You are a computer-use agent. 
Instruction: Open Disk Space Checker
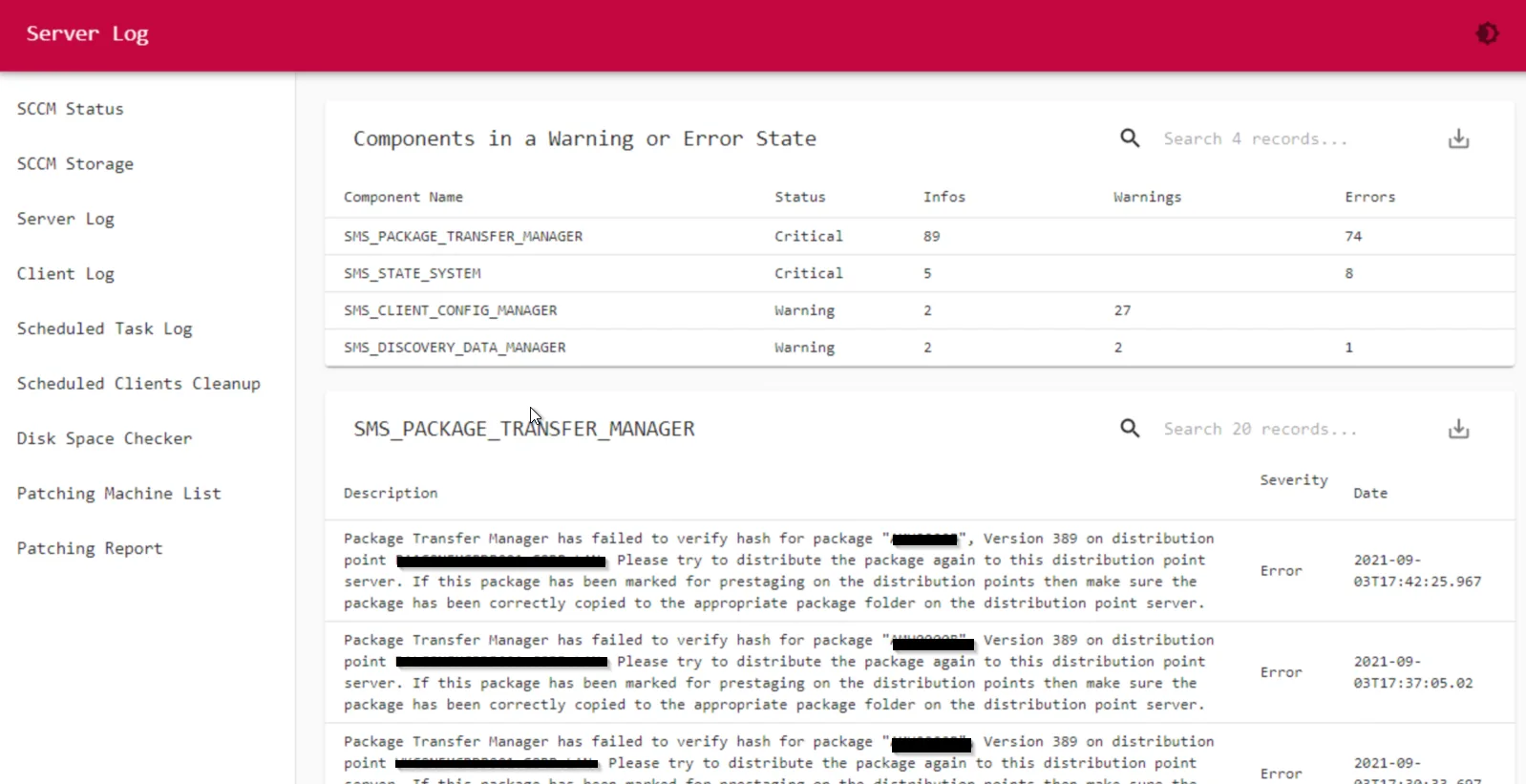[x=105, y=438]
